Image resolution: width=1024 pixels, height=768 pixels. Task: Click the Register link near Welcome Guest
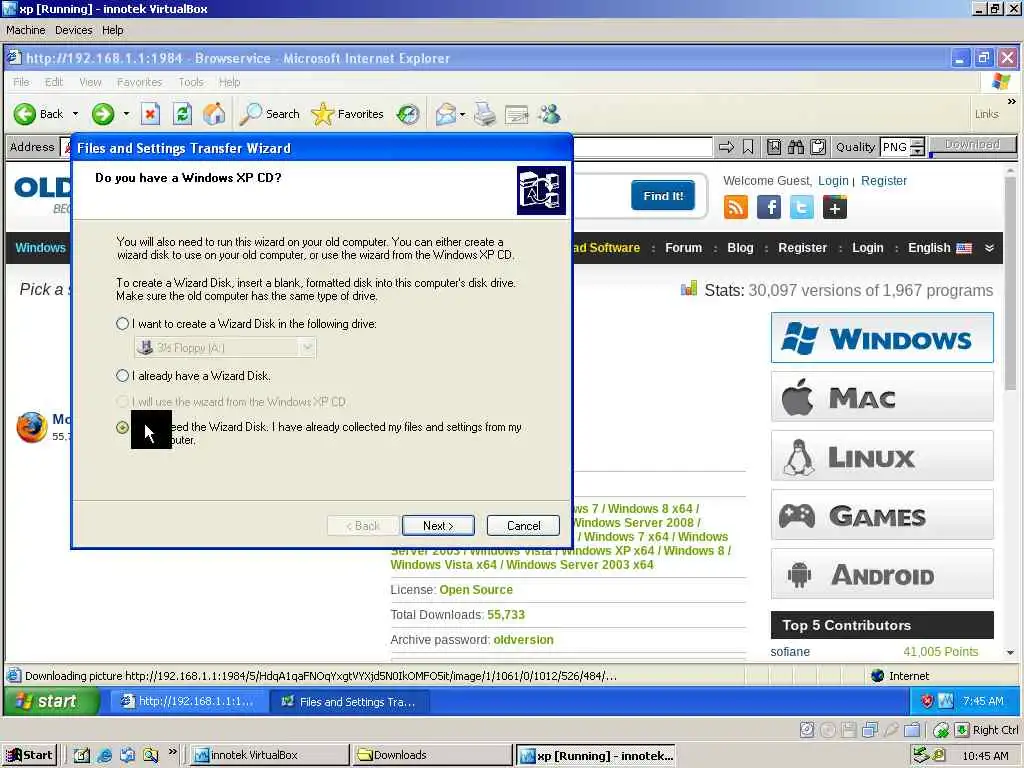coord(884,181)
